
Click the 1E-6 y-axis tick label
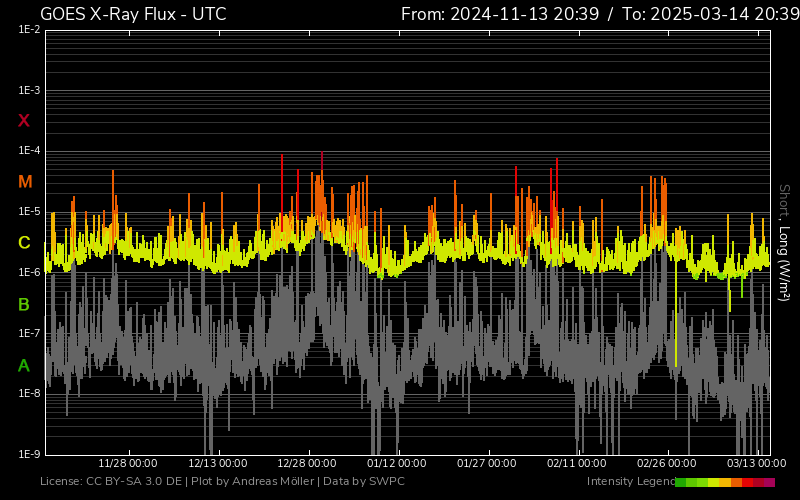click(x=29, y=272)
